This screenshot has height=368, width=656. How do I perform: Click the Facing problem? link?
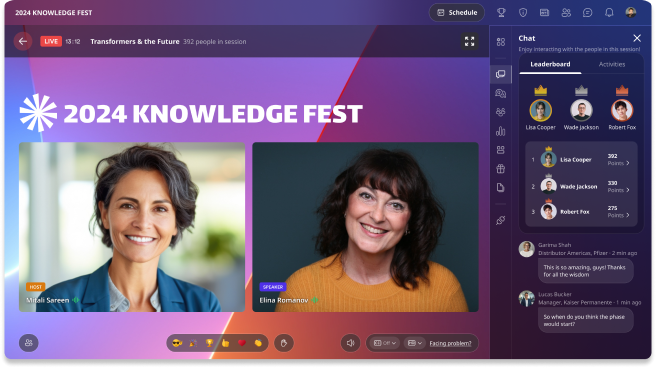450,343
